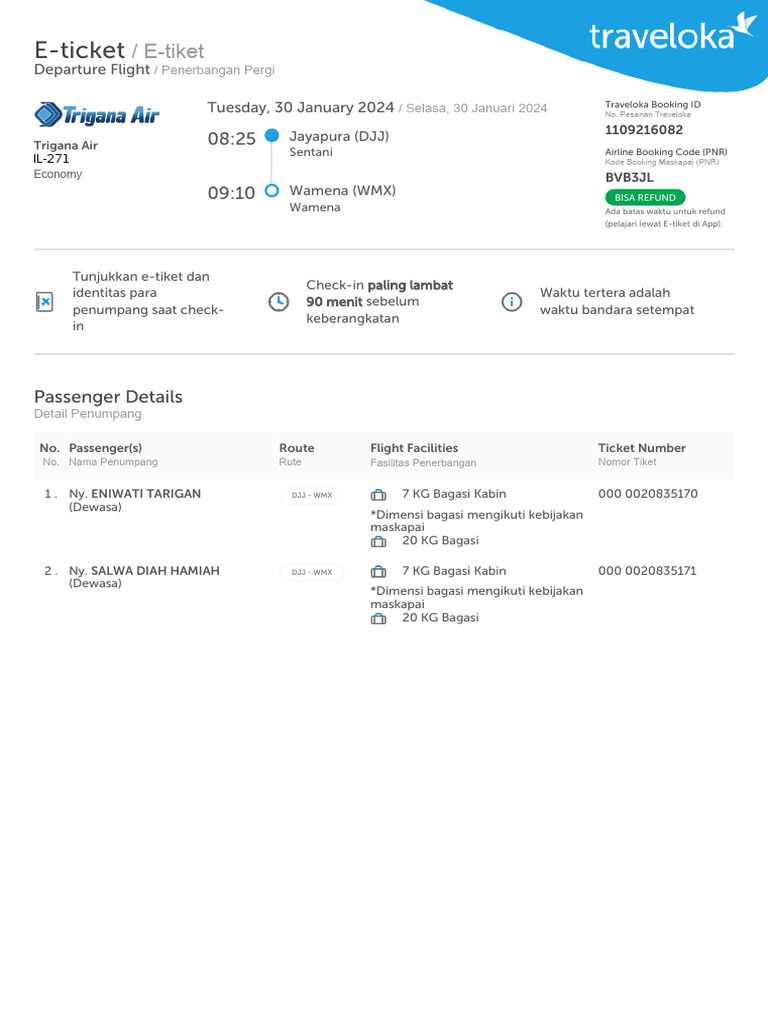
Task: Click the 20 KG baggage icon for Salwa Diah Hamiah
Action: pyautogui.click(x=378, y=618)
